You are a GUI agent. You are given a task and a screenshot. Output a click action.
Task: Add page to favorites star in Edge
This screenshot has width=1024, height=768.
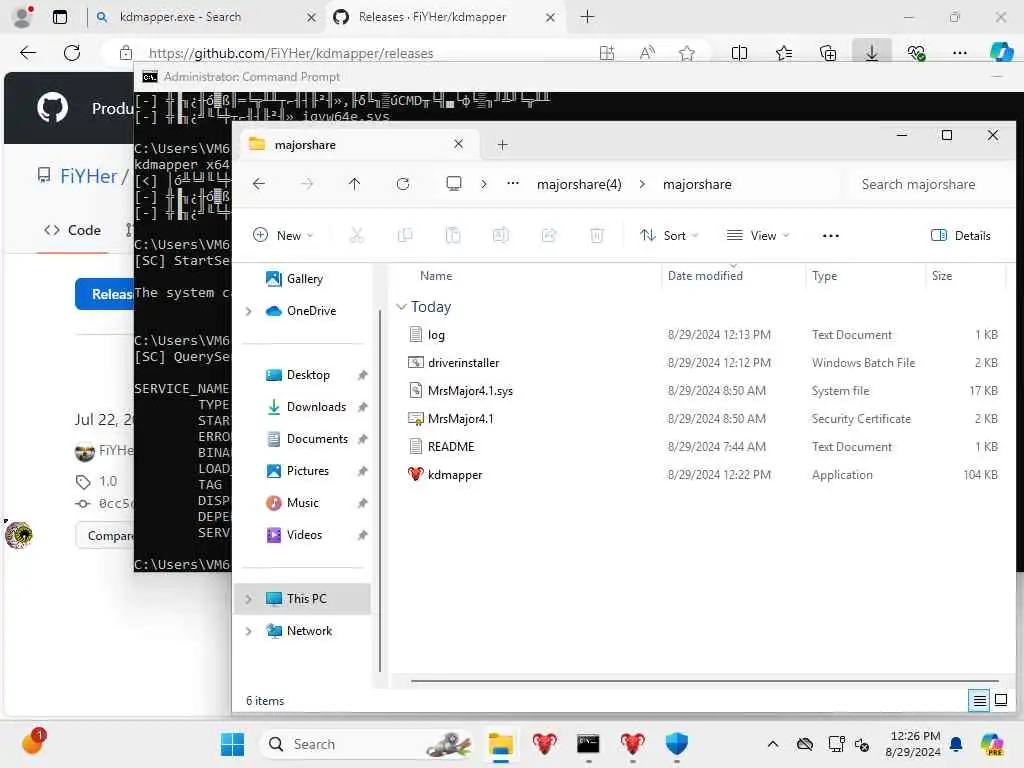(x=686, y=53)
